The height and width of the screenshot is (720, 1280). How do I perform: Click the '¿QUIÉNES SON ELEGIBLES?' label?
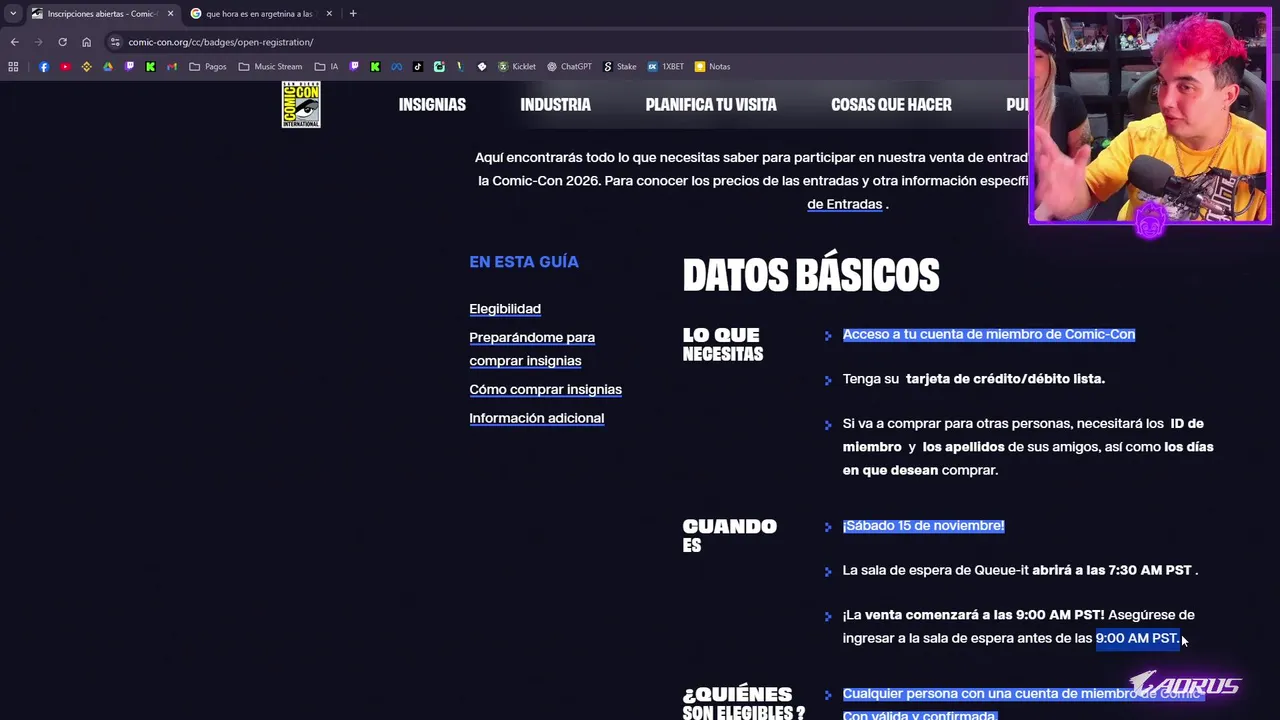pyautogui.click(x=743, y=703)
